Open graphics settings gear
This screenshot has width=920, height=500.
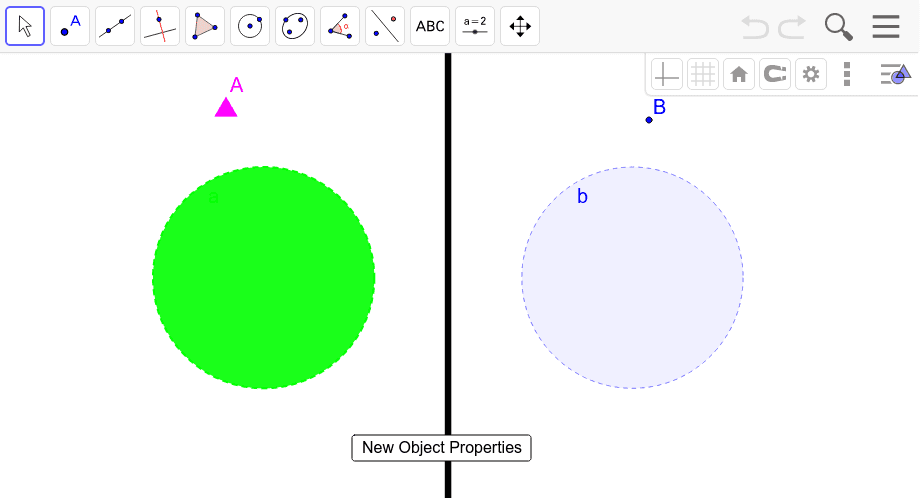(811, 75)
